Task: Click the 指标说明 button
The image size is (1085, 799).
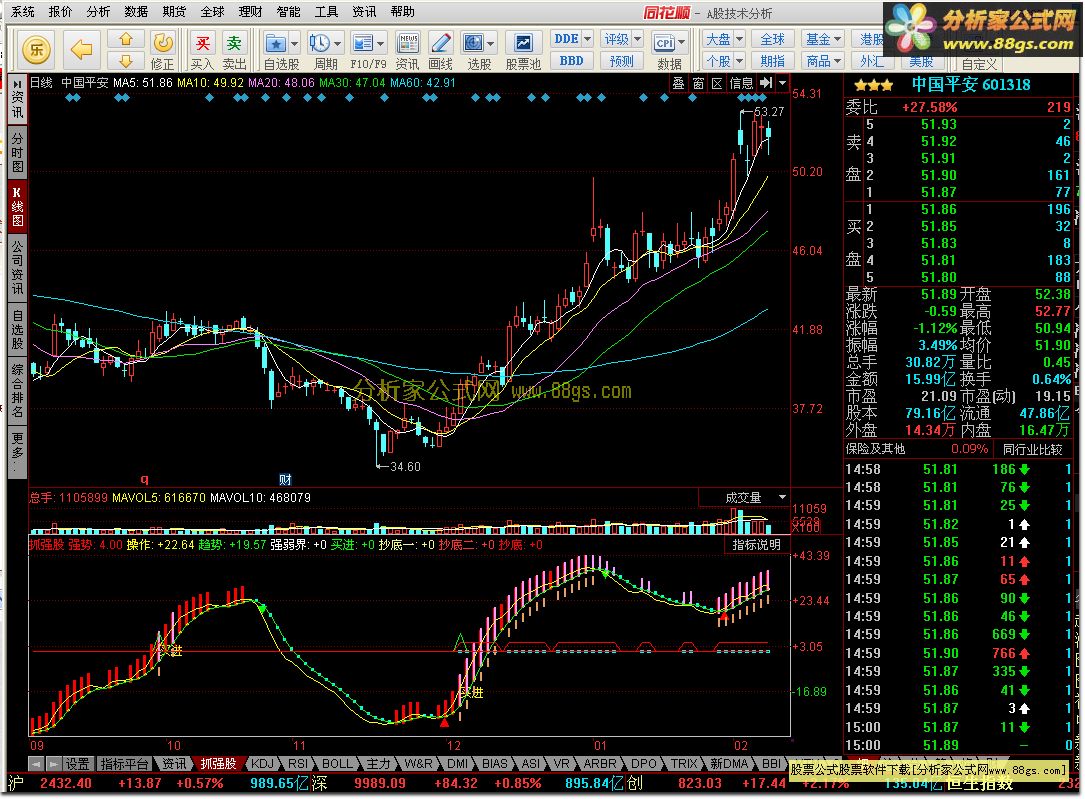Action: (756, 545)
